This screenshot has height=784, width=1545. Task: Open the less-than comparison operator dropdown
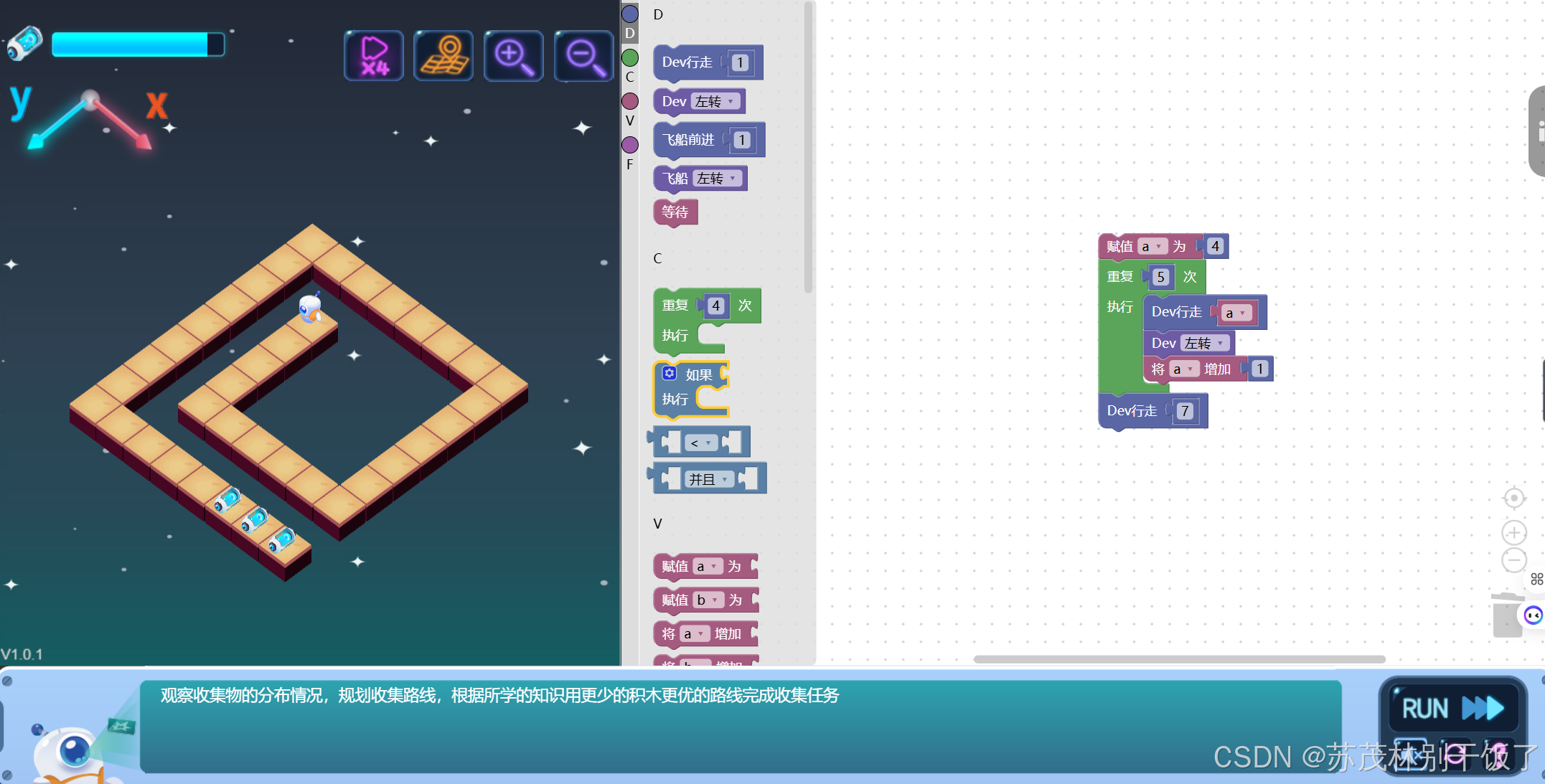700,443
